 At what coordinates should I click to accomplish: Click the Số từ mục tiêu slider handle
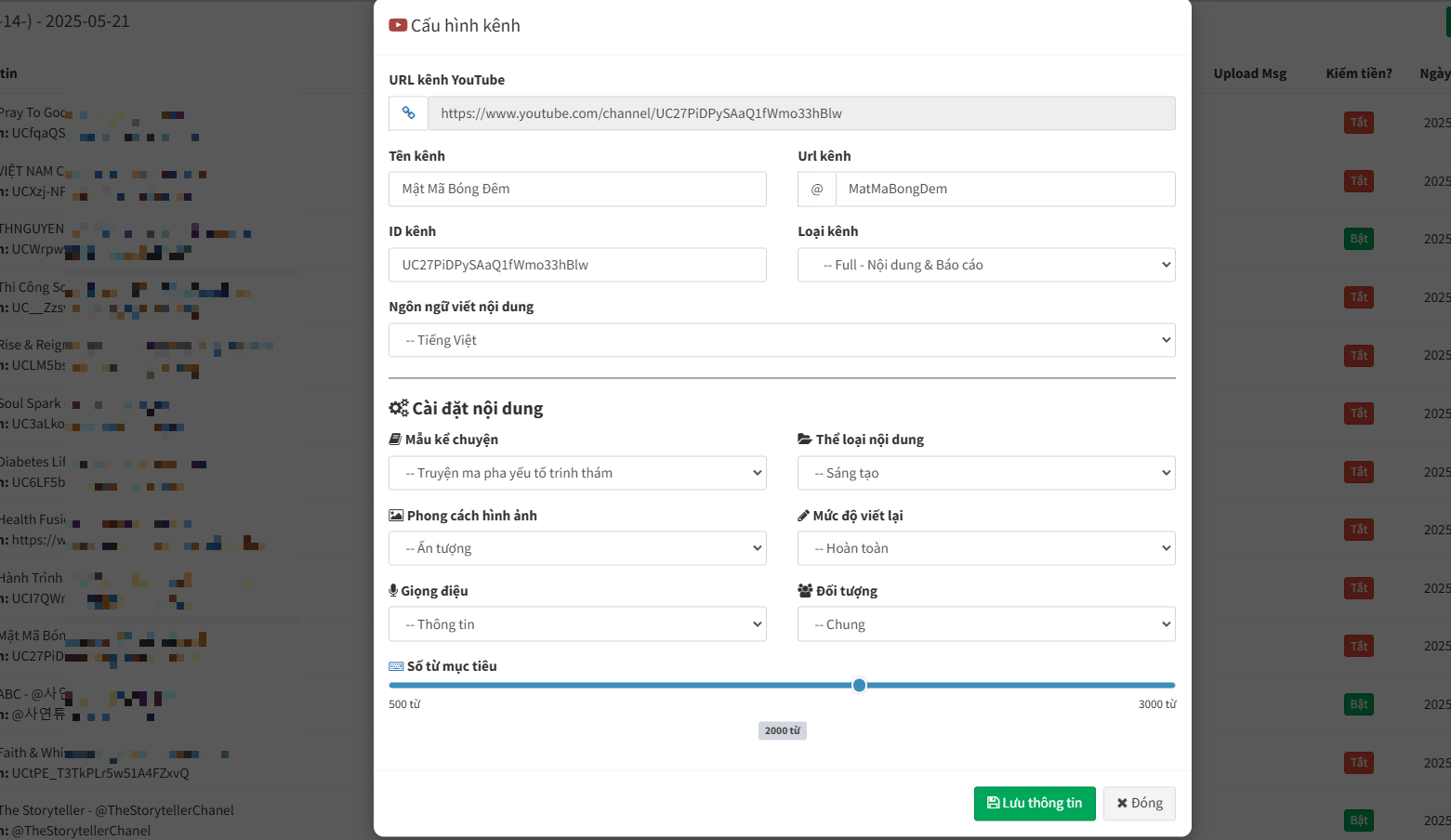(860, 686)
